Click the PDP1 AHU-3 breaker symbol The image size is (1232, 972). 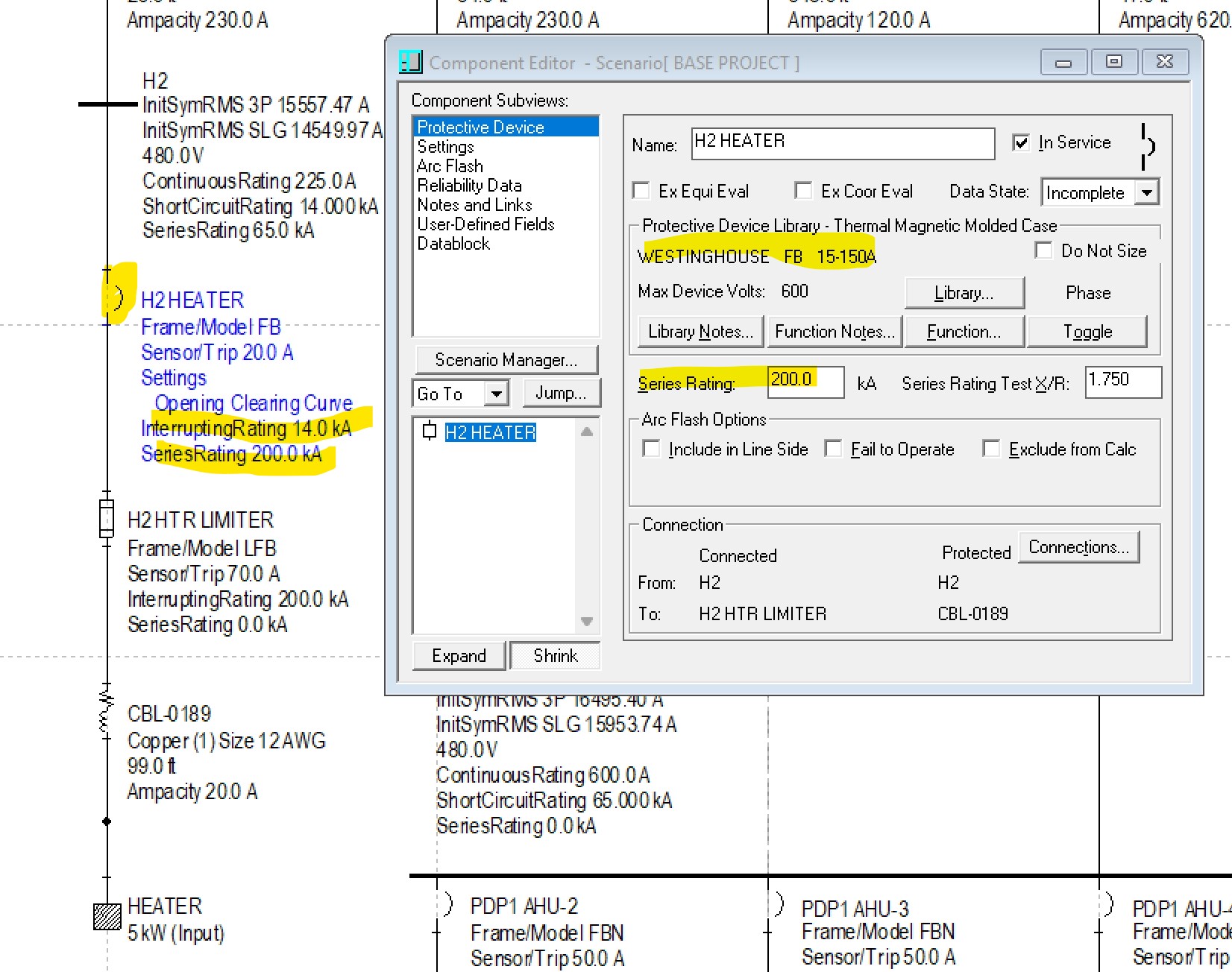[778, 904]
